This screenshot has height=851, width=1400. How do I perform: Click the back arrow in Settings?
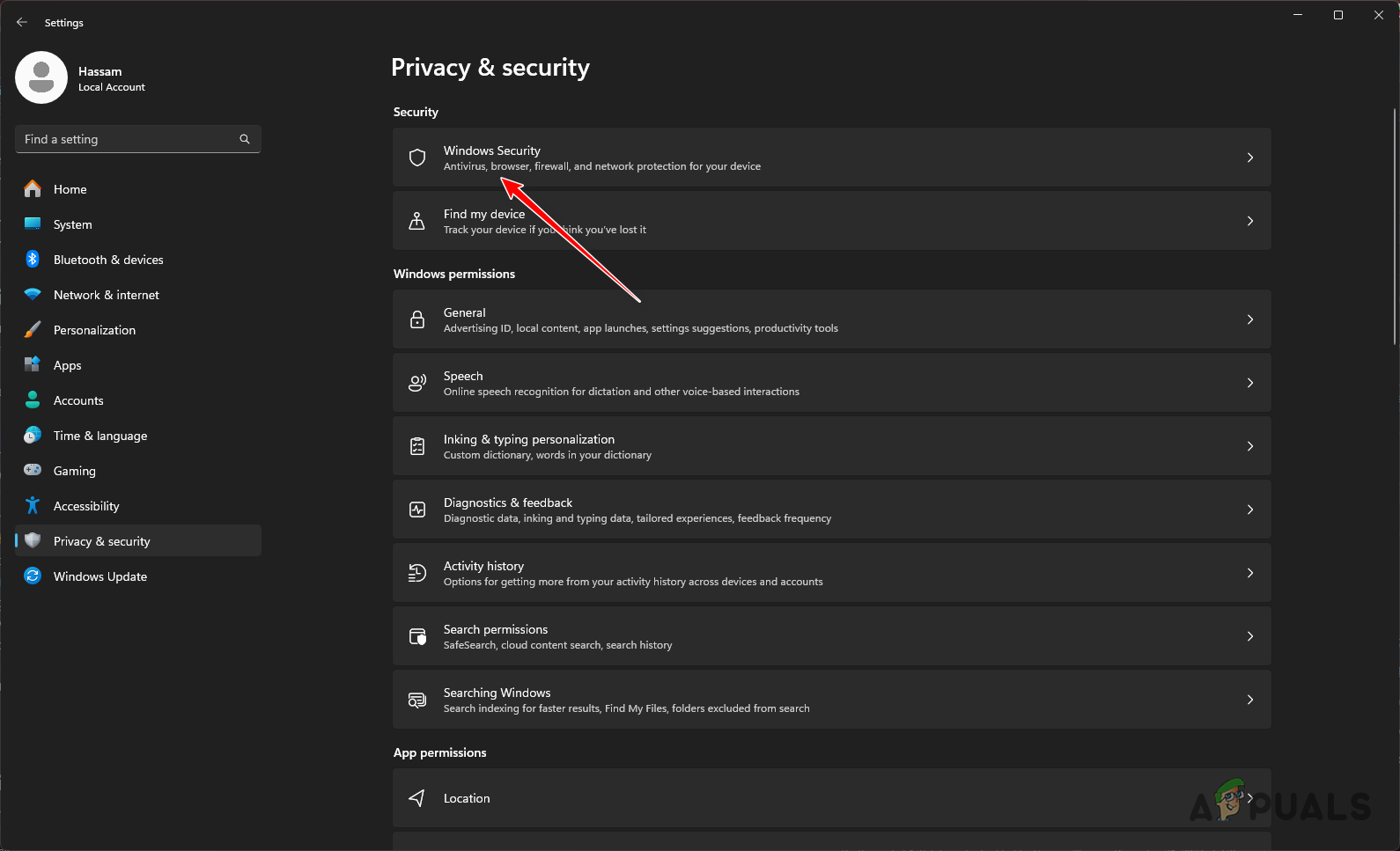coord(22,22)
